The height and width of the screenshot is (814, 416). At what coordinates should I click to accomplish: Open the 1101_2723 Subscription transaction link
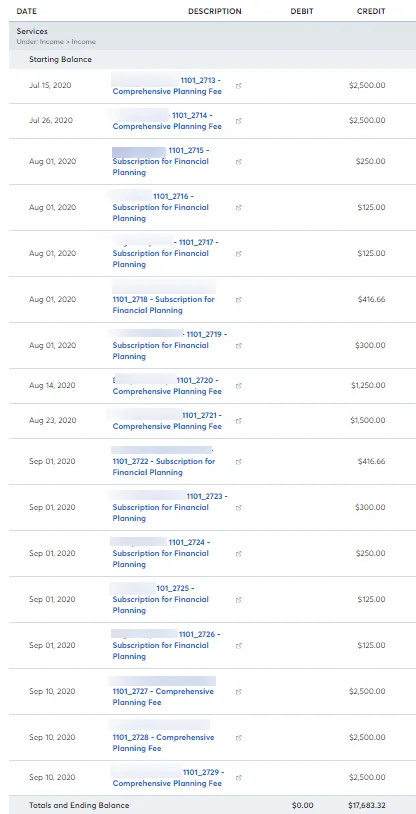[170, 507]
